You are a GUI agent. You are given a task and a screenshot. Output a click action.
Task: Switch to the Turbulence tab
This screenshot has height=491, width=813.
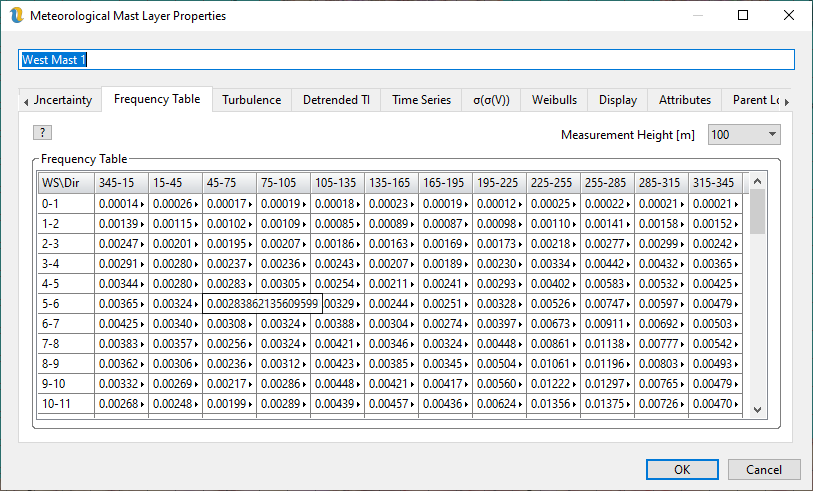point(252,100)
